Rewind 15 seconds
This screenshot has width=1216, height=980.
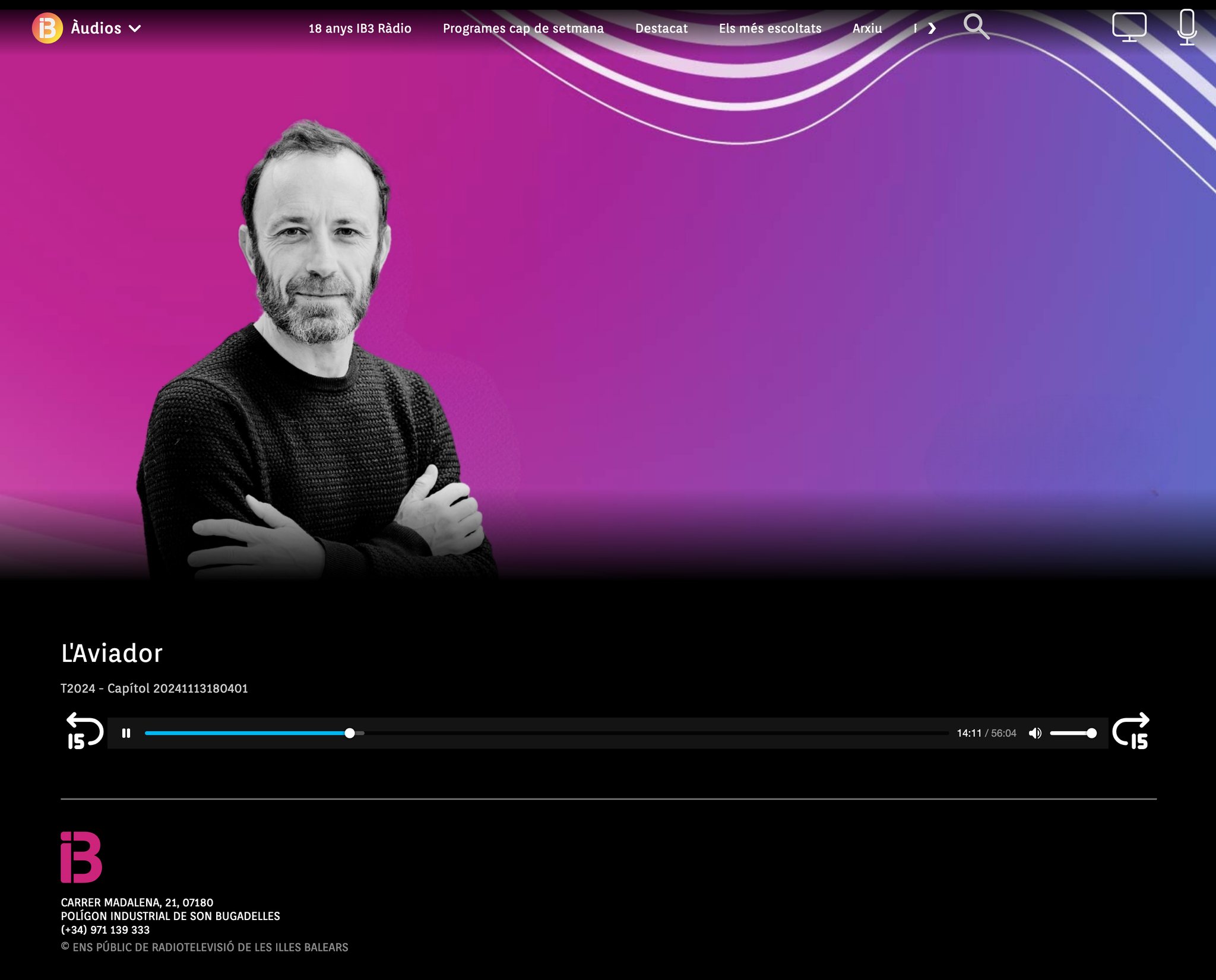point(84,731)
